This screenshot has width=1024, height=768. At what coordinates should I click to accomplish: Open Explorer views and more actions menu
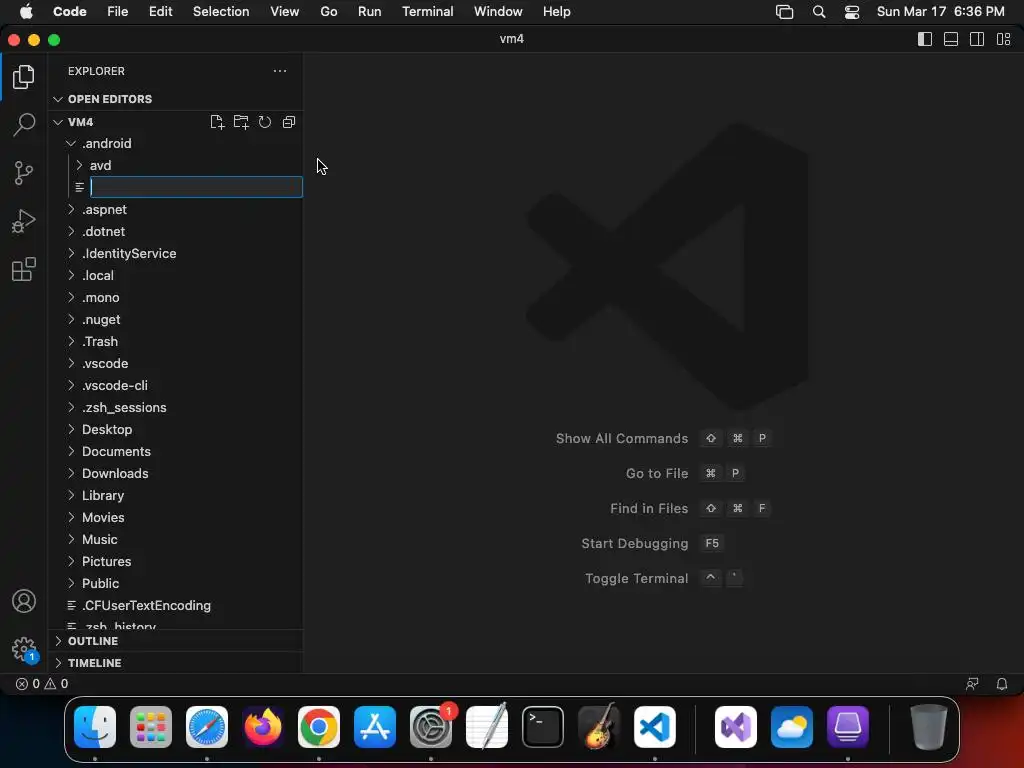(280, 71)
